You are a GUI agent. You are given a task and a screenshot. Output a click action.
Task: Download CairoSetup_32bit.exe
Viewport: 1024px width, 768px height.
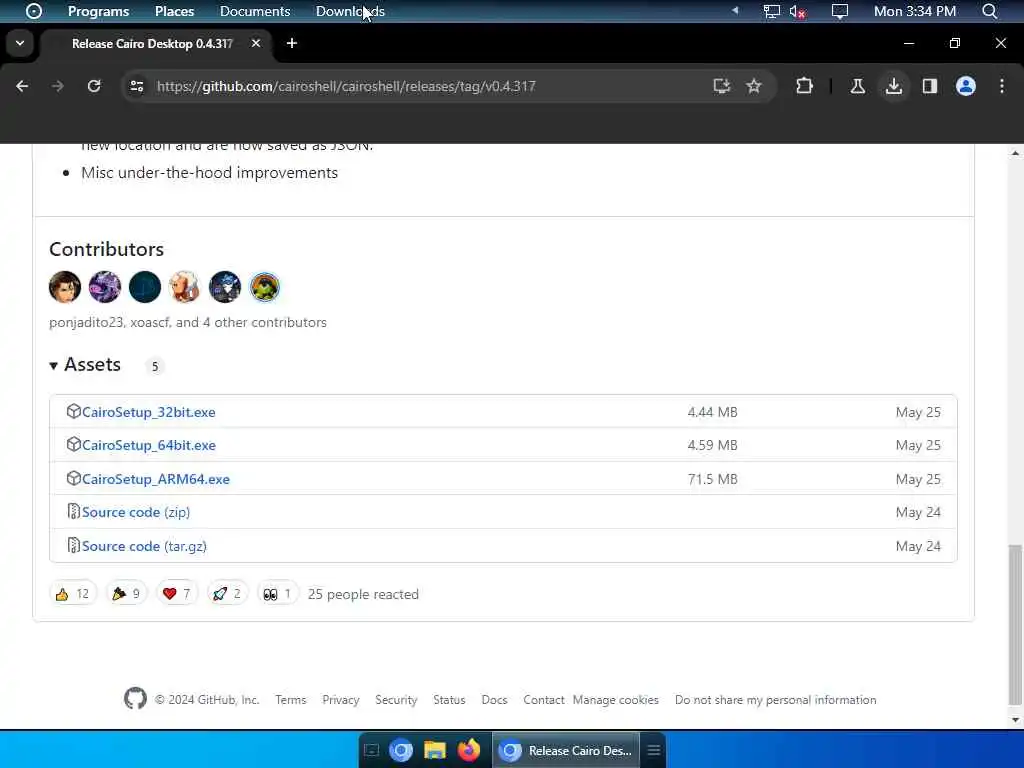pyautogui.click(x=148, y=412)
